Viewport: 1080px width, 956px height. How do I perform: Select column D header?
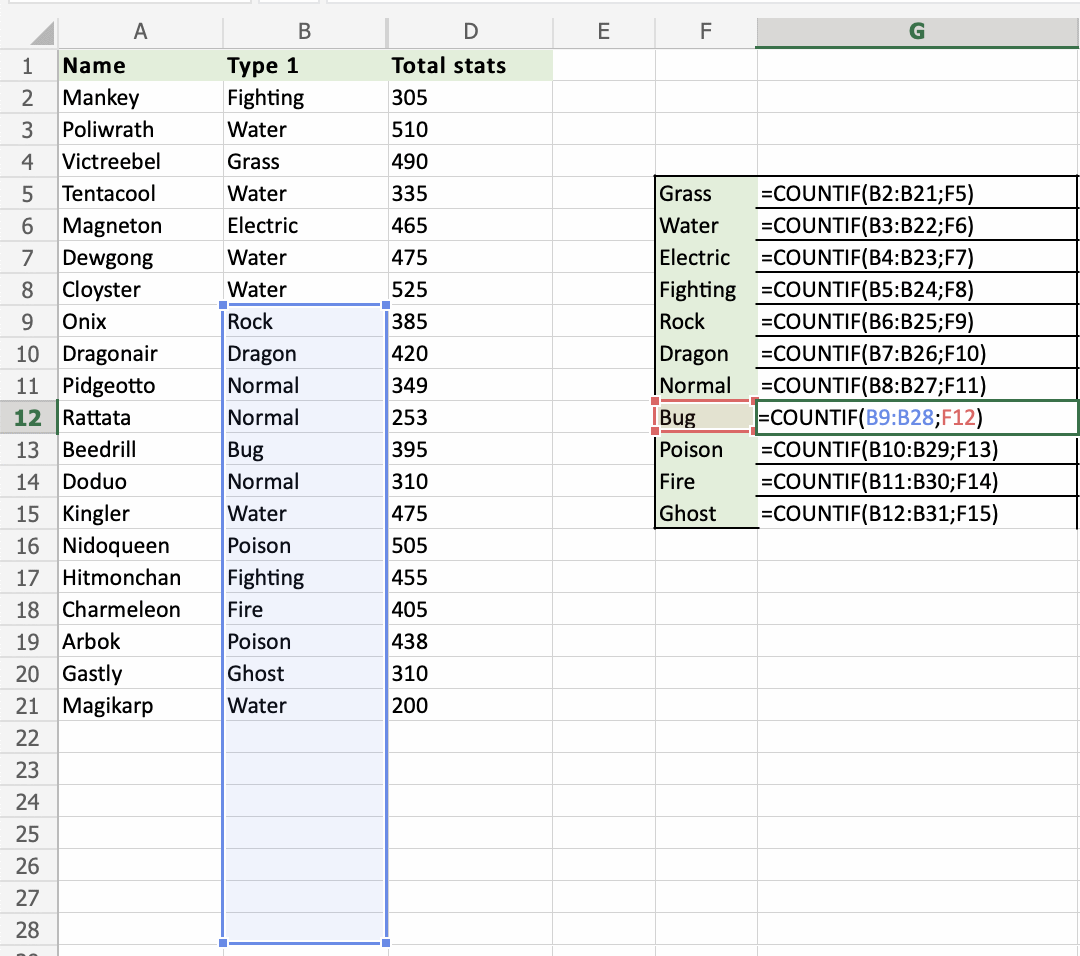pos(470,32)
